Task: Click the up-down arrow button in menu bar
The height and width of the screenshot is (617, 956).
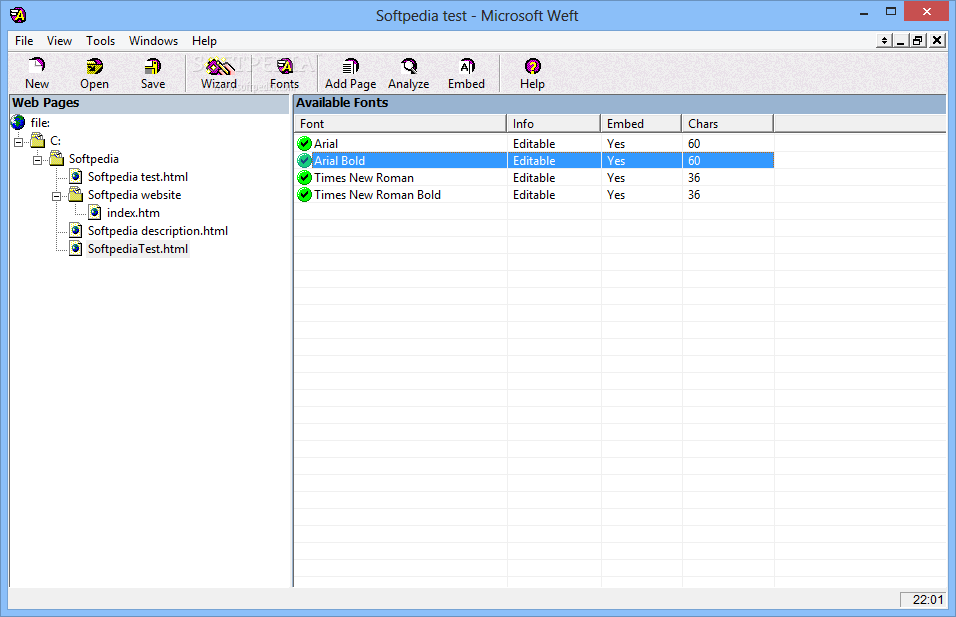Action: coord(884,40)
